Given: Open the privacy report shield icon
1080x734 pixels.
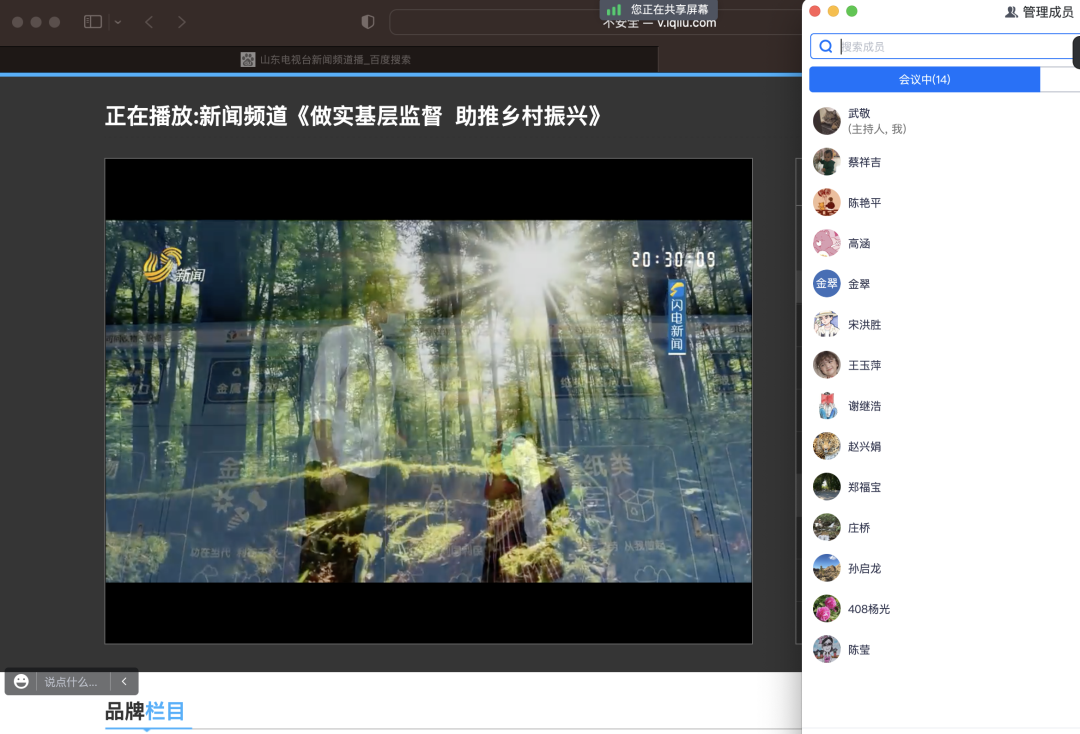Looking at the screenshot, I should point(367,21).
